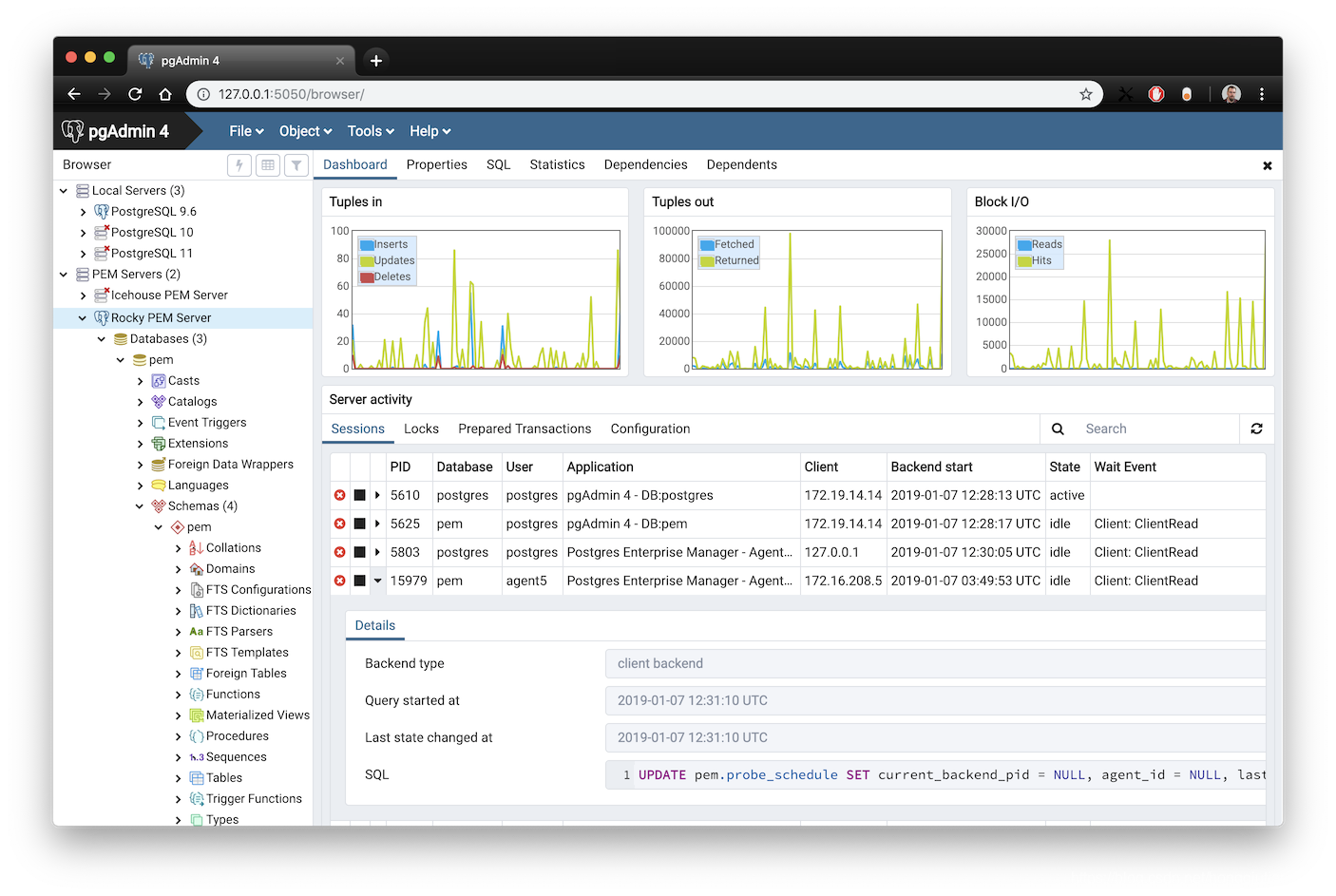Toggle the Hits legend on Block I/O chart

pyautogui.click(x=1038, y=259)
